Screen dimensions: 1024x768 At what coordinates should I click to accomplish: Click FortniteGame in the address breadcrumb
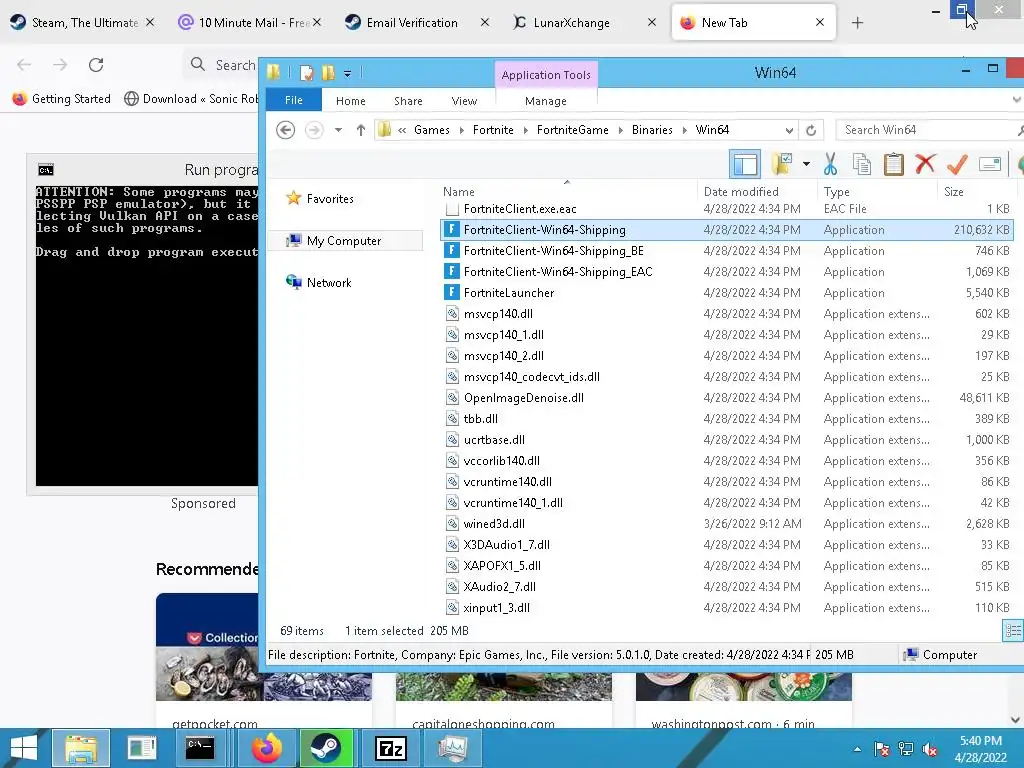[x=573, y=130]
